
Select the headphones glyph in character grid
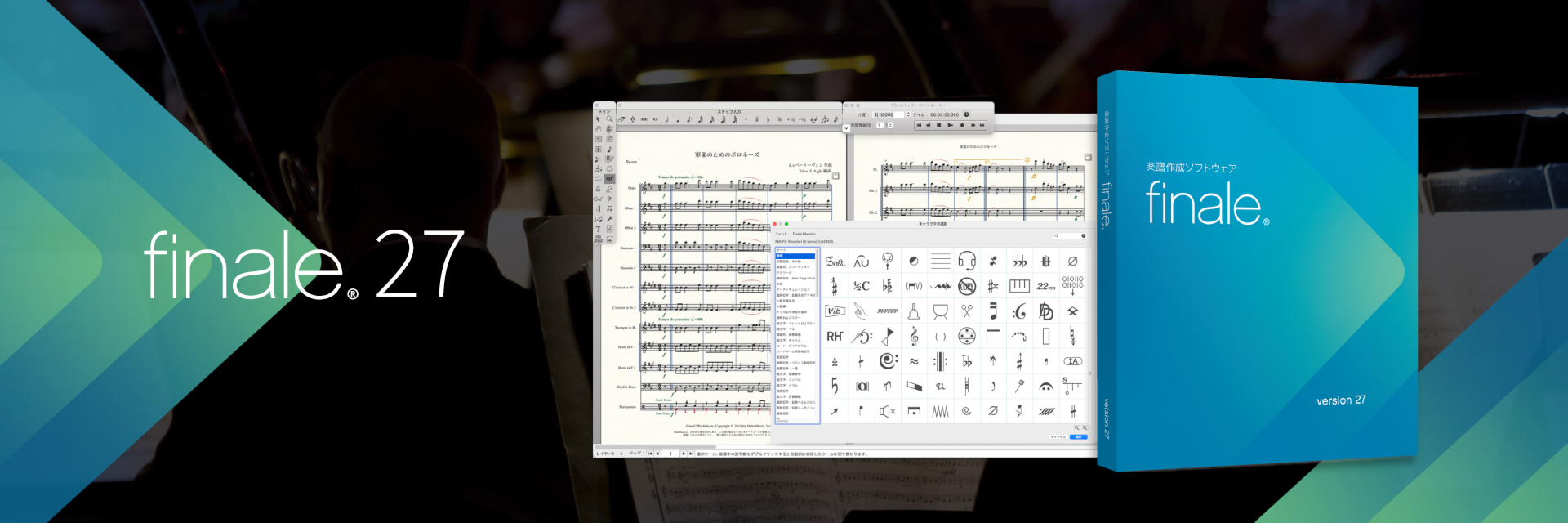coord(967,261)
